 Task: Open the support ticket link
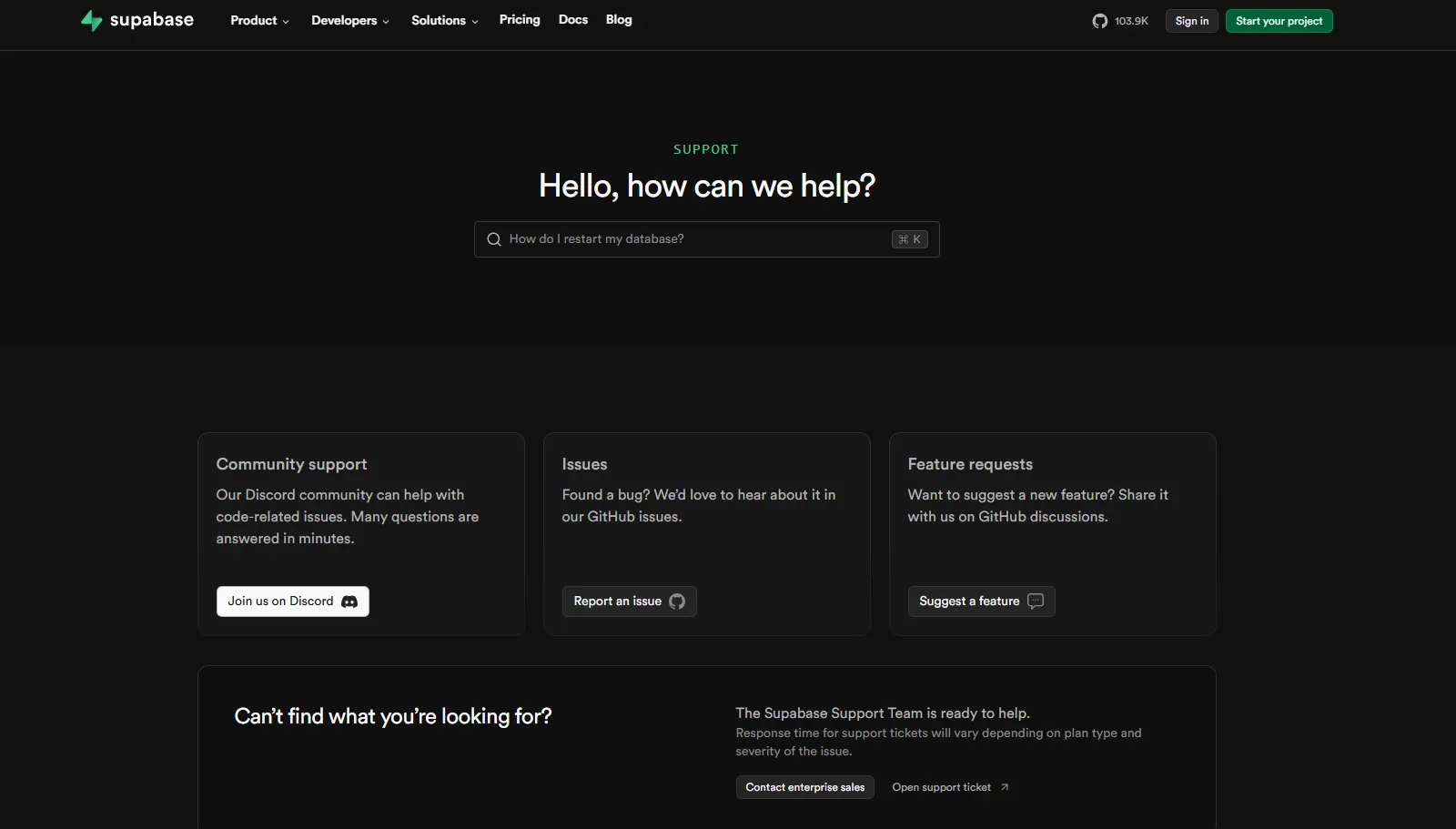click(x=950, y=787)
